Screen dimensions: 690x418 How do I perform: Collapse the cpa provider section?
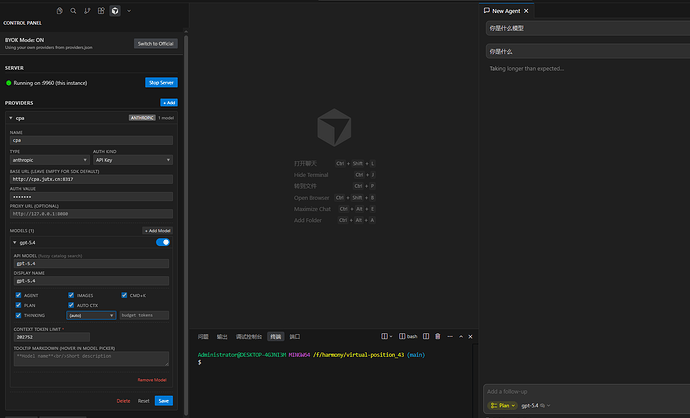pyautogui.click(x=11, y=118)
